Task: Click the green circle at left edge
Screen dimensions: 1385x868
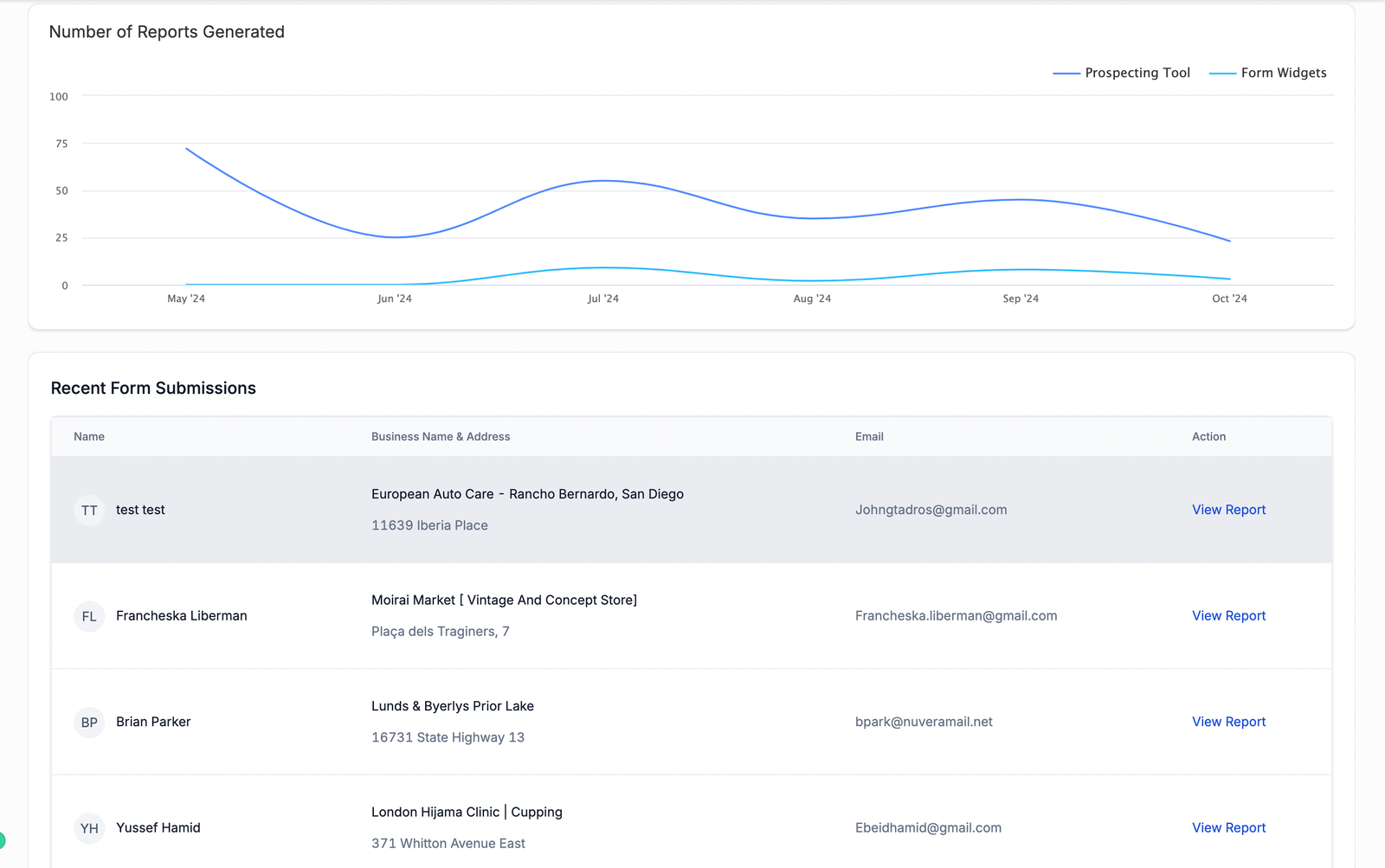Action: click(x=2, y=839)
